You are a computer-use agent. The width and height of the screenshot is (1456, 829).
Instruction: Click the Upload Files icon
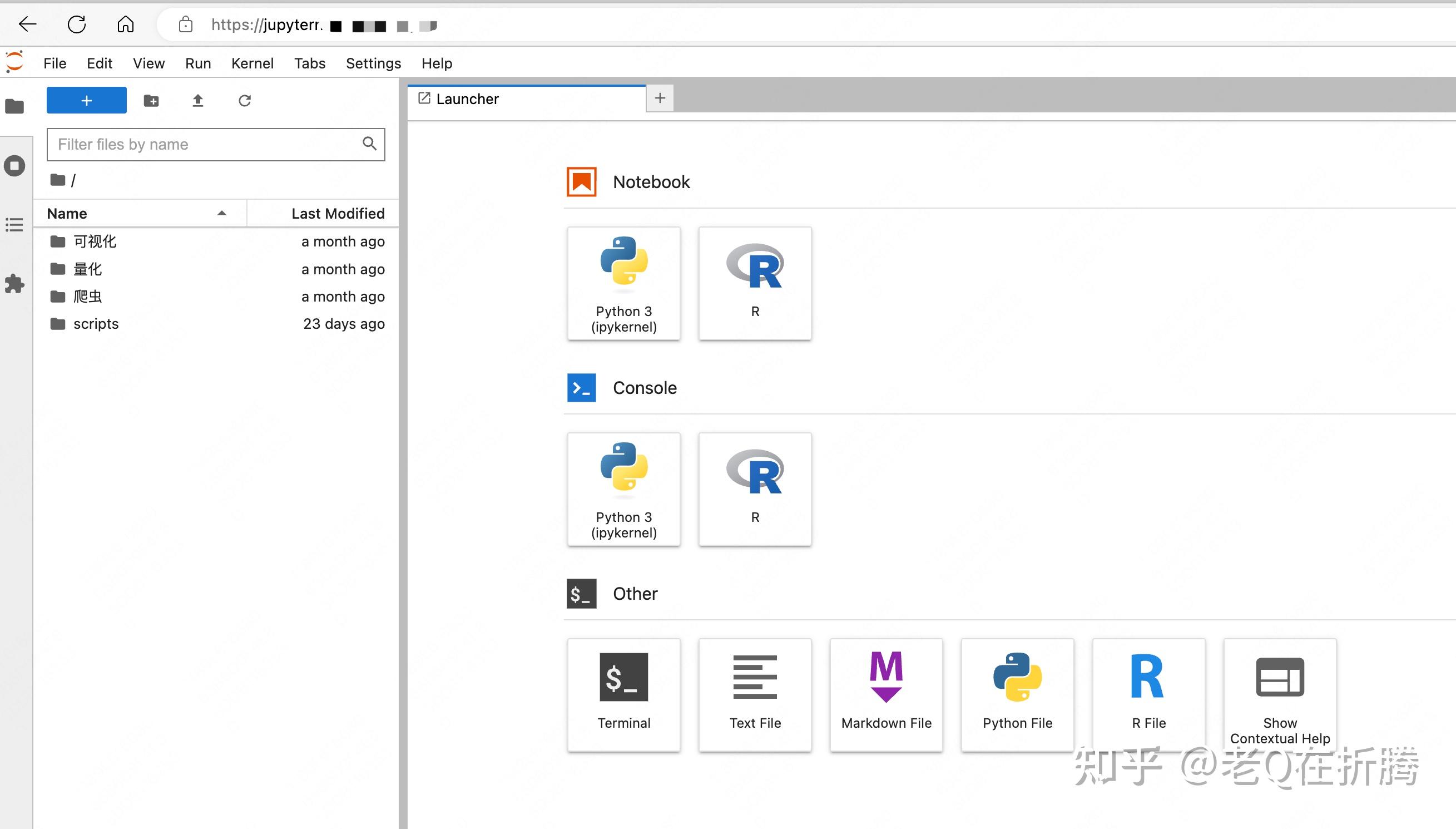pyautogui.click(x=197, y=101)
